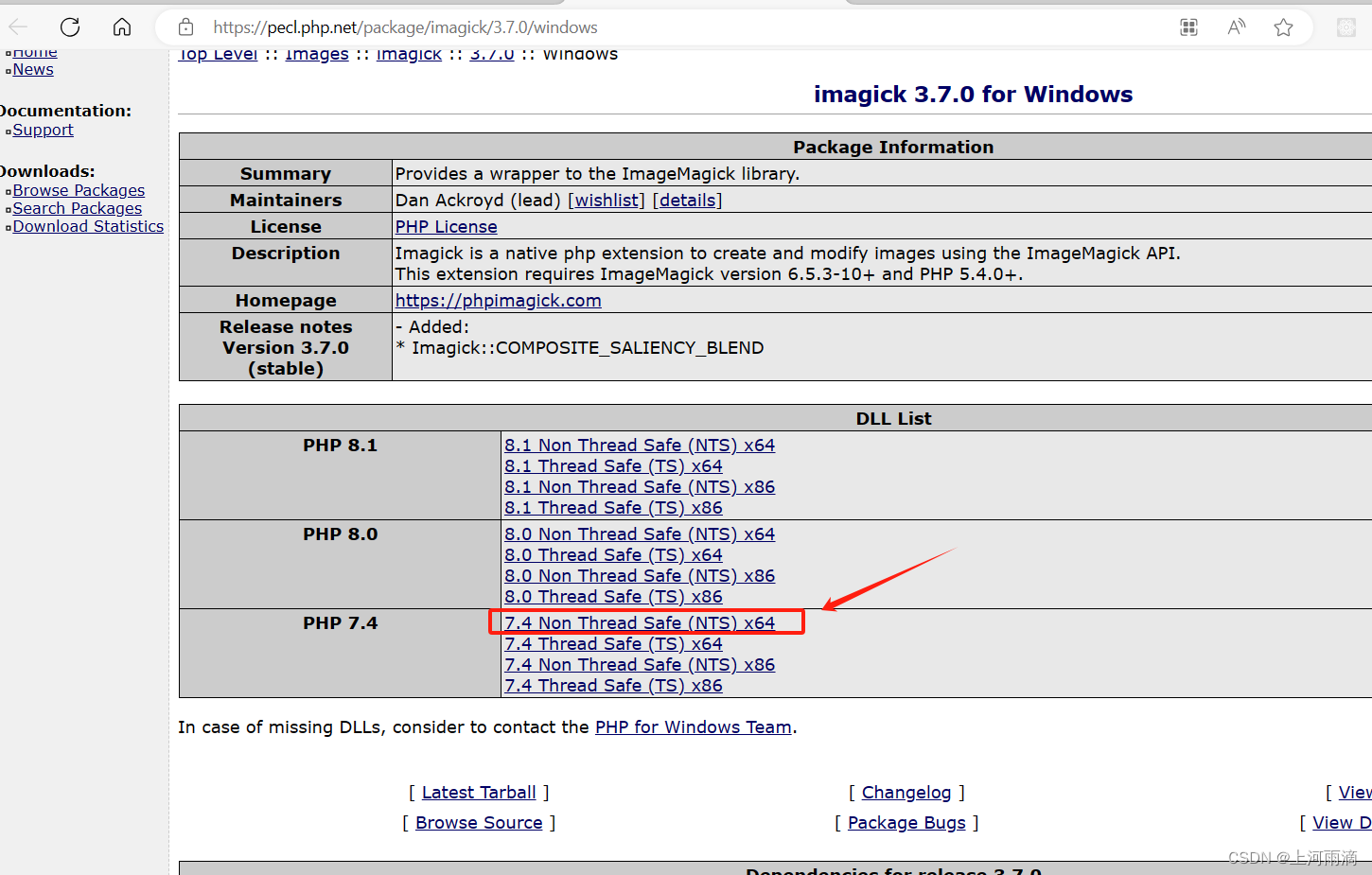The height and width of the screenshot is (875, 1372).
Task: Open Dan Ackroyd's wishlist
Action: 607,200
